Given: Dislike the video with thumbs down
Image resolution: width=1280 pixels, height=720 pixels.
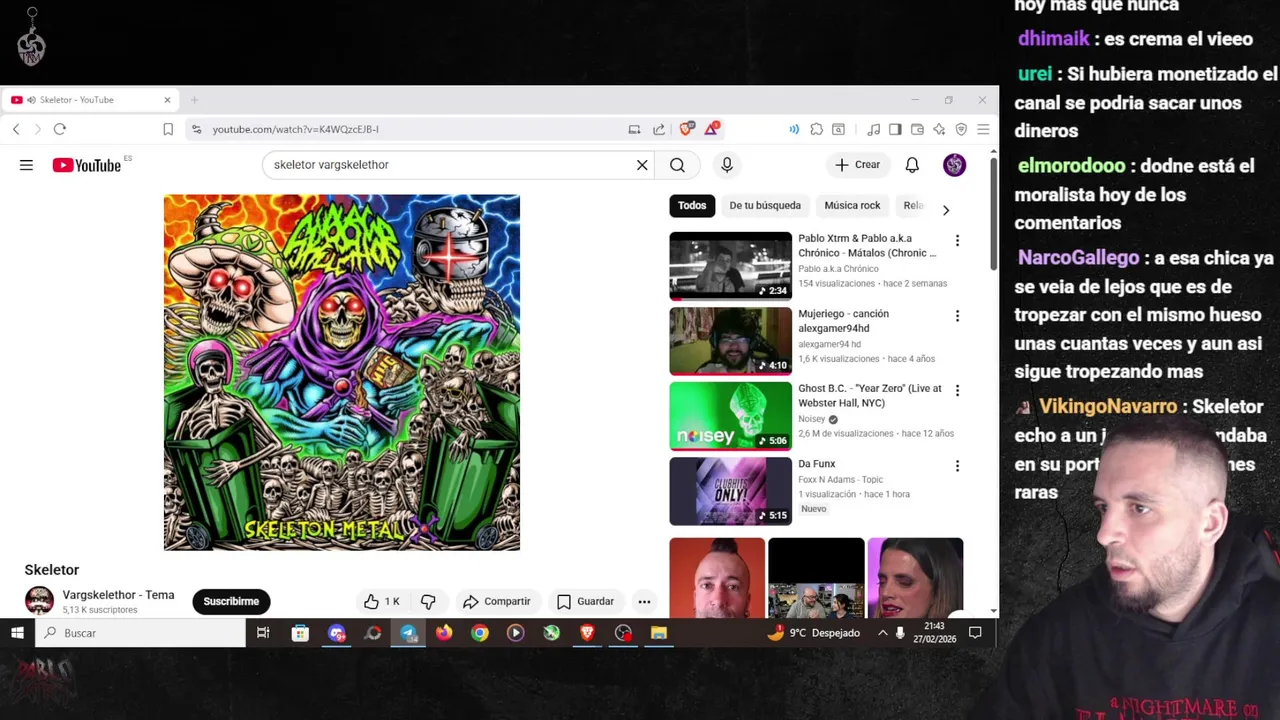Looking at the screenshot, I should [428, 601].
